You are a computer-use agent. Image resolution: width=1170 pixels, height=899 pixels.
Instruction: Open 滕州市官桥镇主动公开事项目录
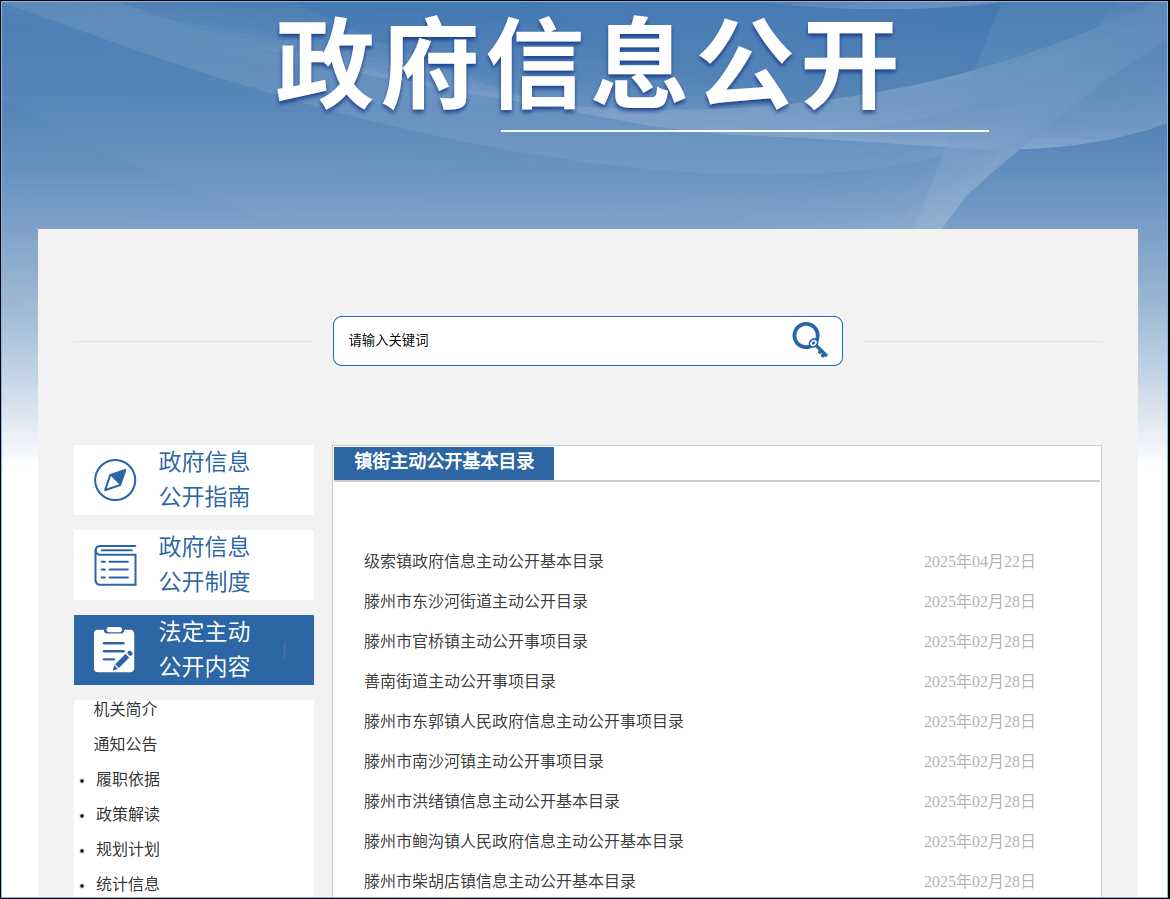[476, 642]
